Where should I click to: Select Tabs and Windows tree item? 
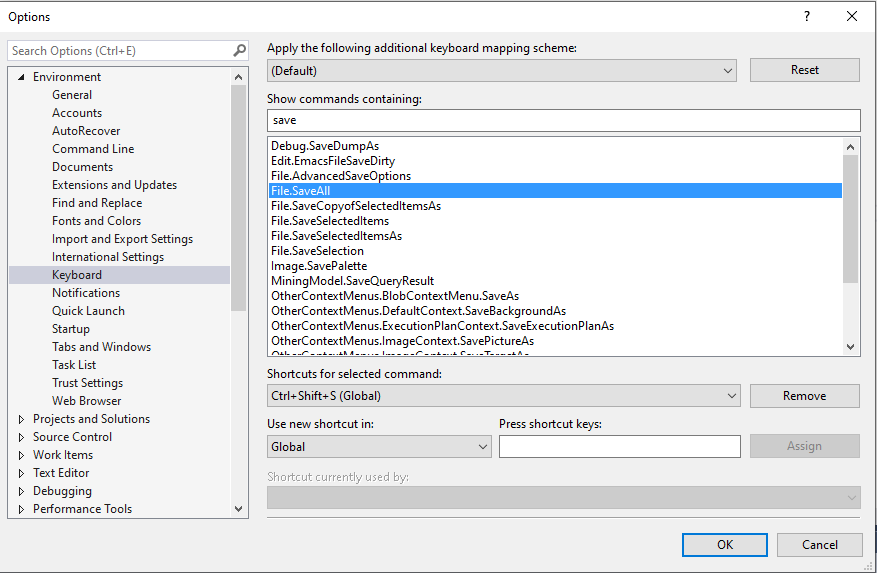tap(102, 347)
